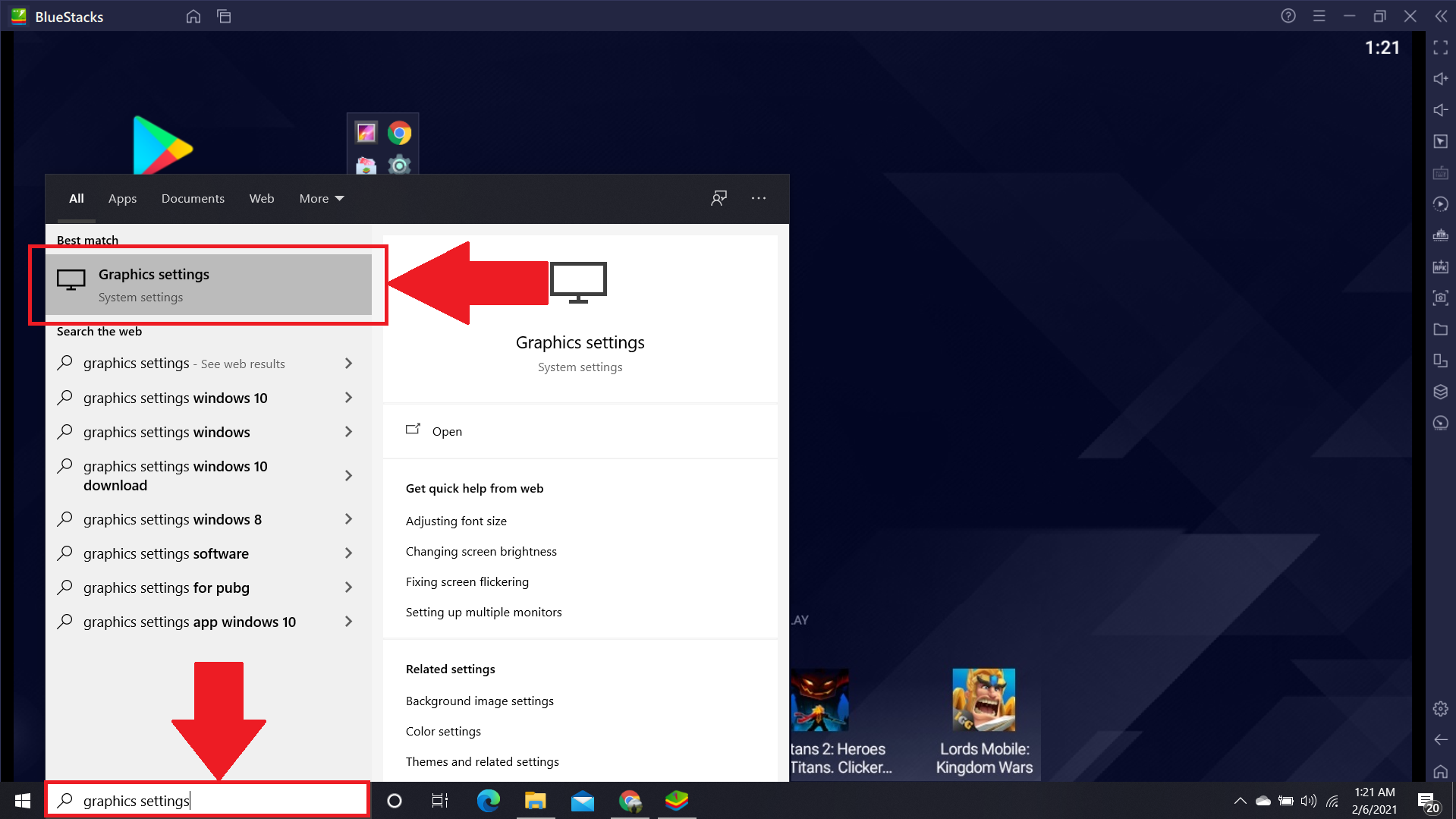Open File Explorer from taskbar

click(x=535, y=801)
